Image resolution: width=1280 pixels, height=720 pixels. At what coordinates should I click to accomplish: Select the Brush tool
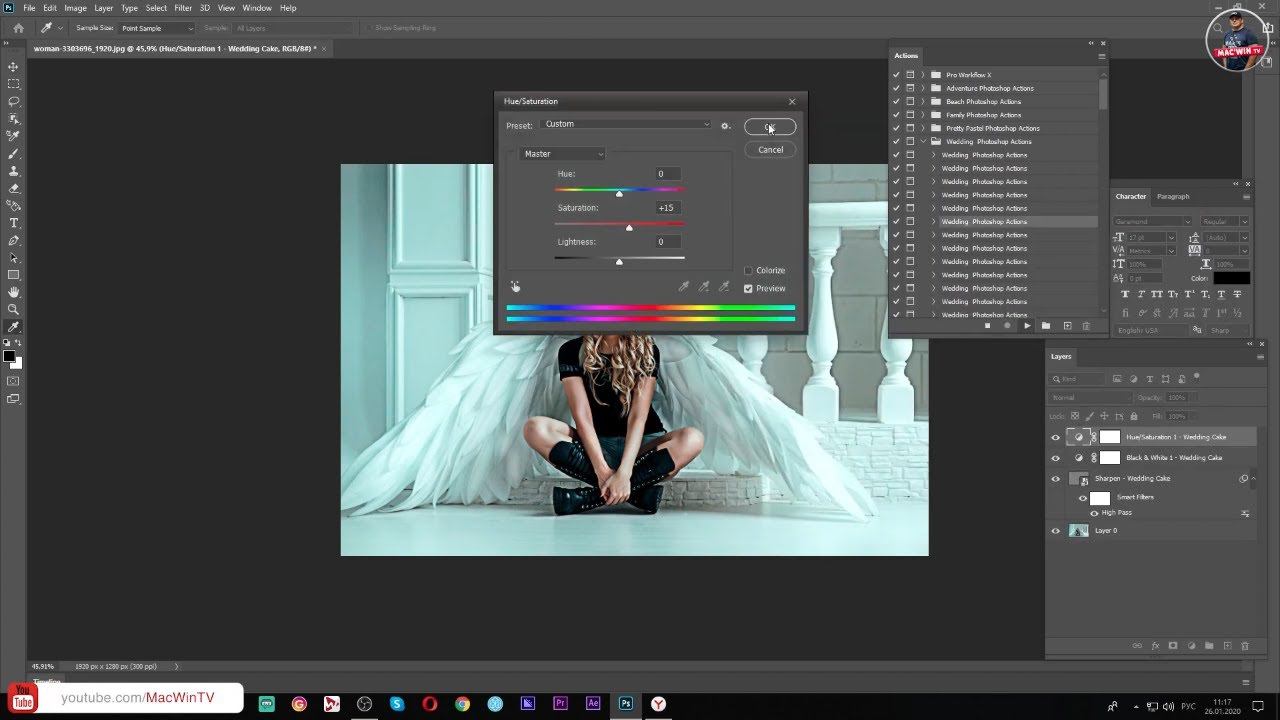tap(13, 154)
